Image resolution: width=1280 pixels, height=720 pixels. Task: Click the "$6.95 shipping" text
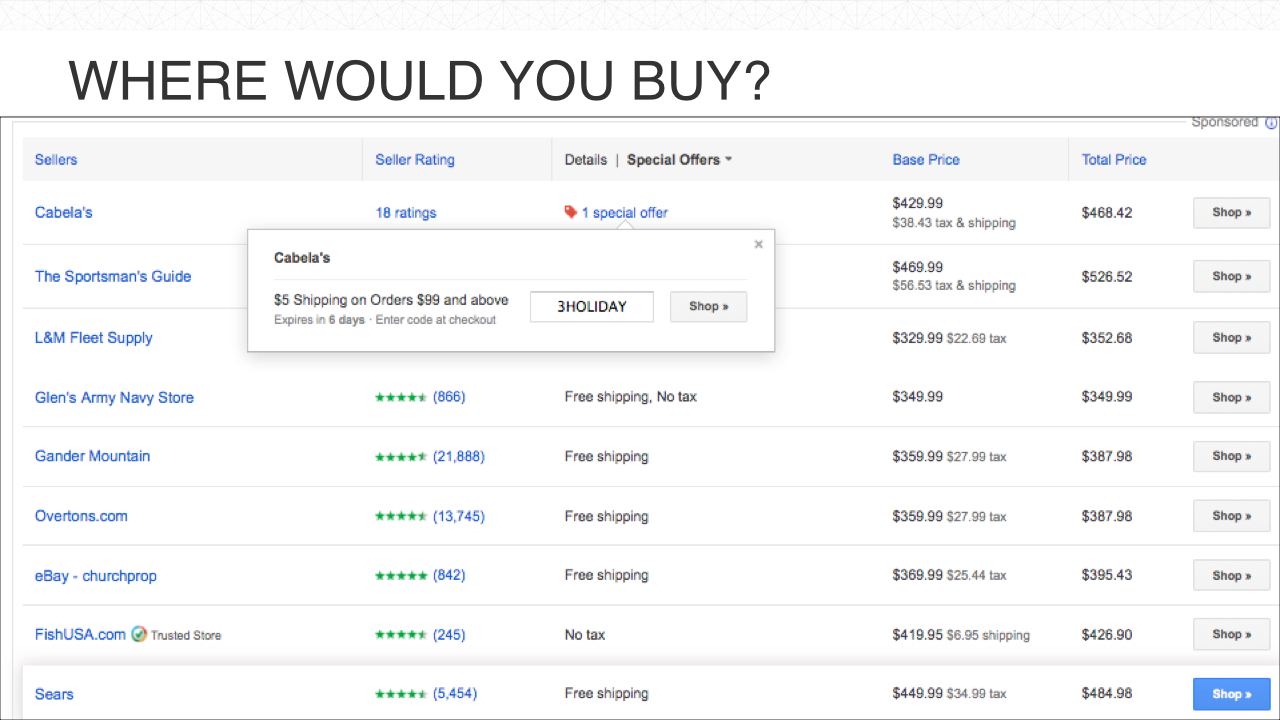[988, 635]
